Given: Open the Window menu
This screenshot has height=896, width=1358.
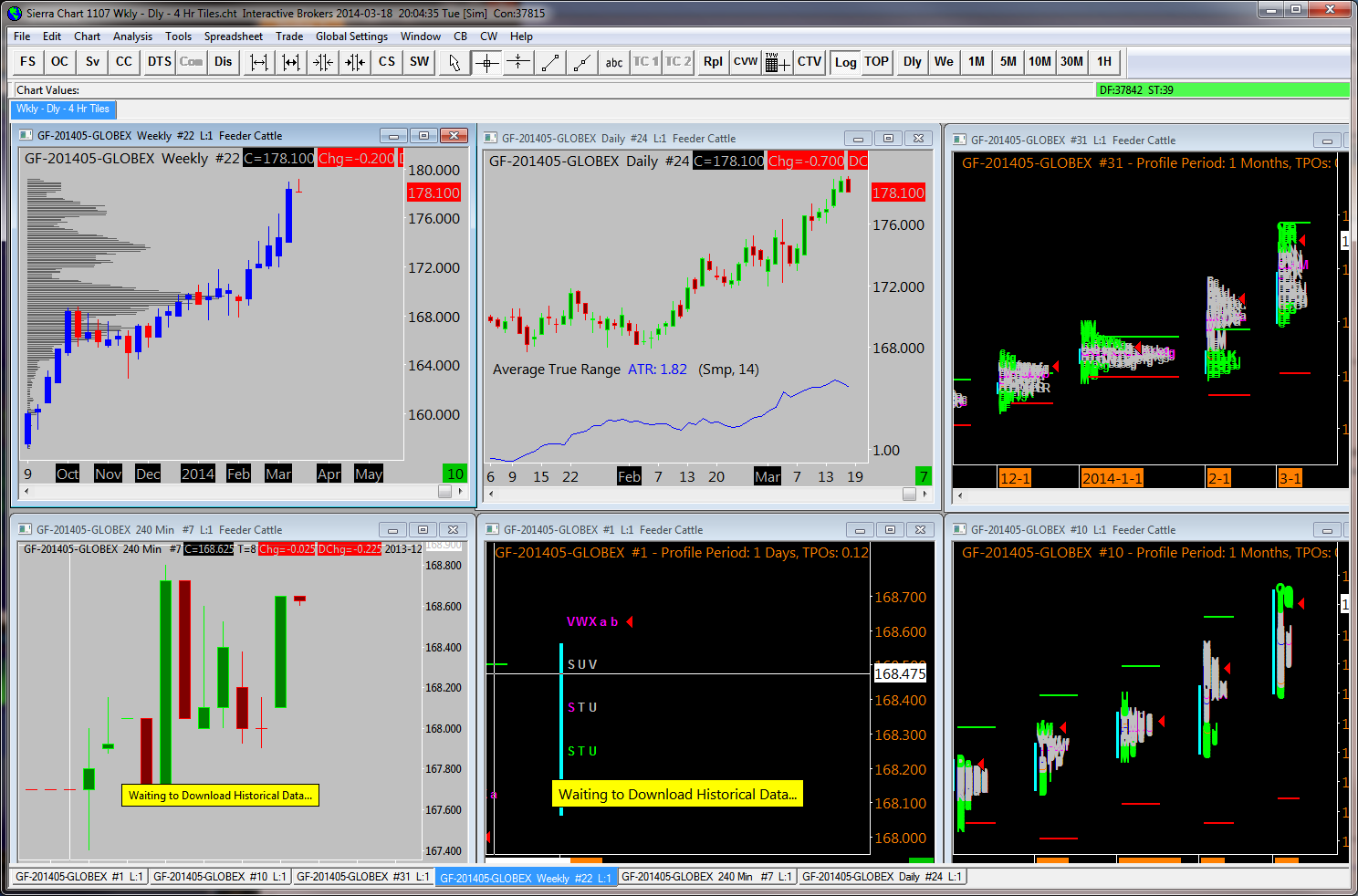Looking at the screenshot, I should point(421,36).
